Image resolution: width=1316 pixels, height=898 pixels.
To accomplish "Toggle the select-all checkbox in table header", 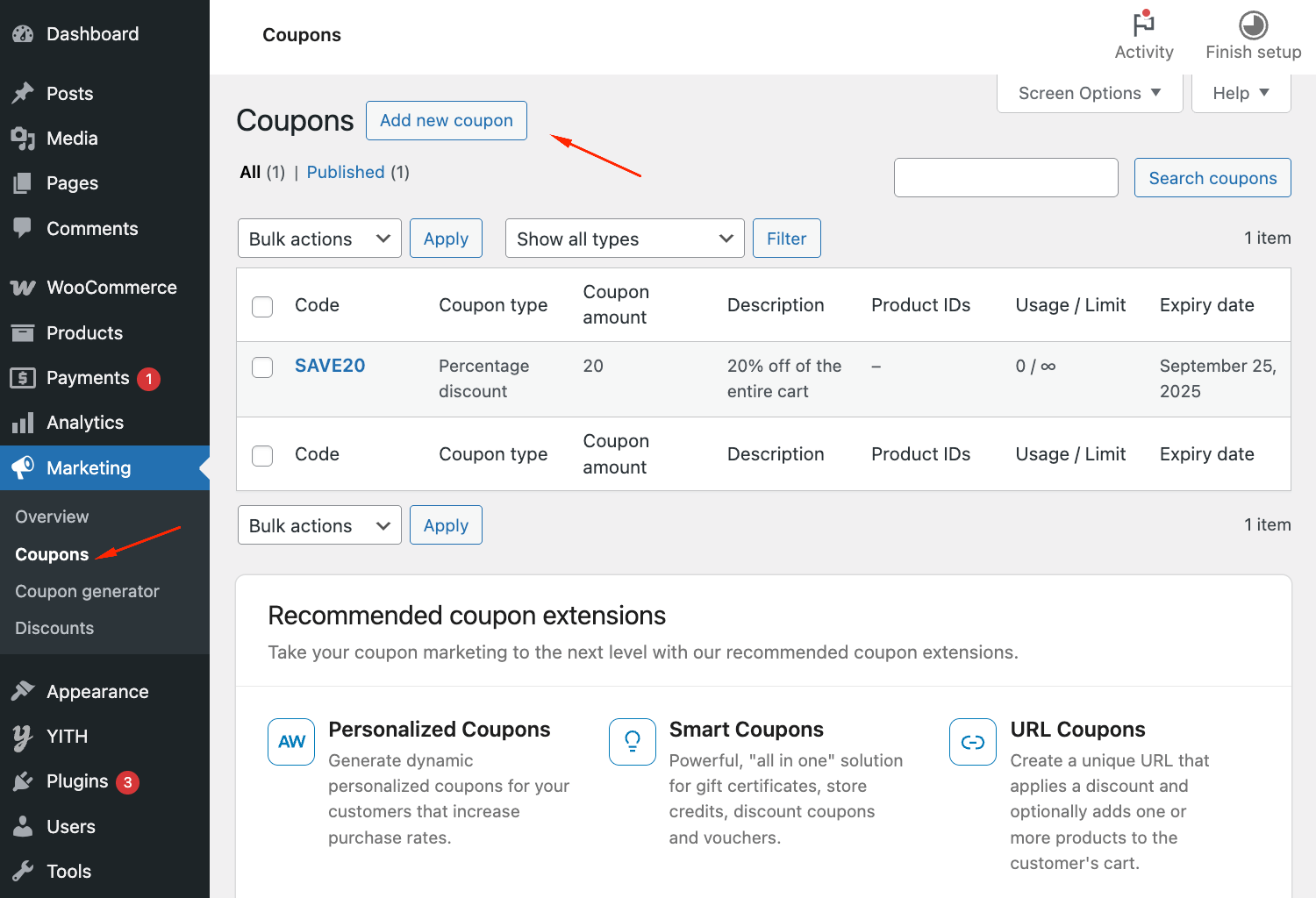I will point(262,306).
